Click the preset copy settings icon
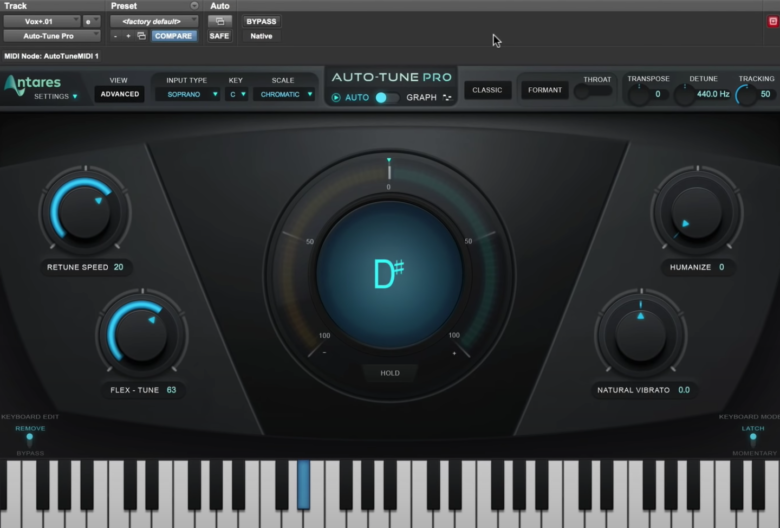Screen dimensions: 780x528 (x=142, y=36)
